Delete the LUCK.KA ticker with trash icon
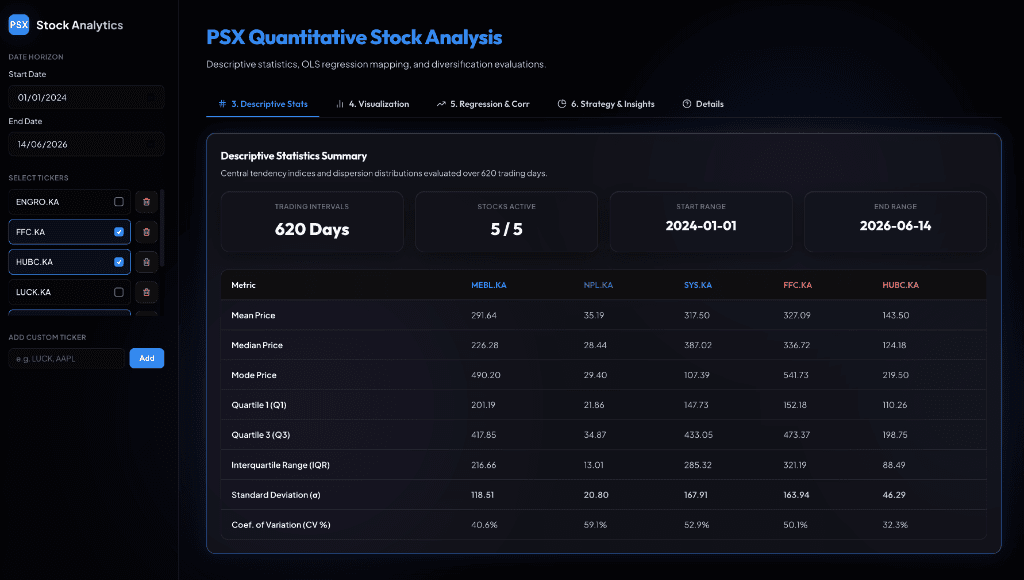 [146, 292]
